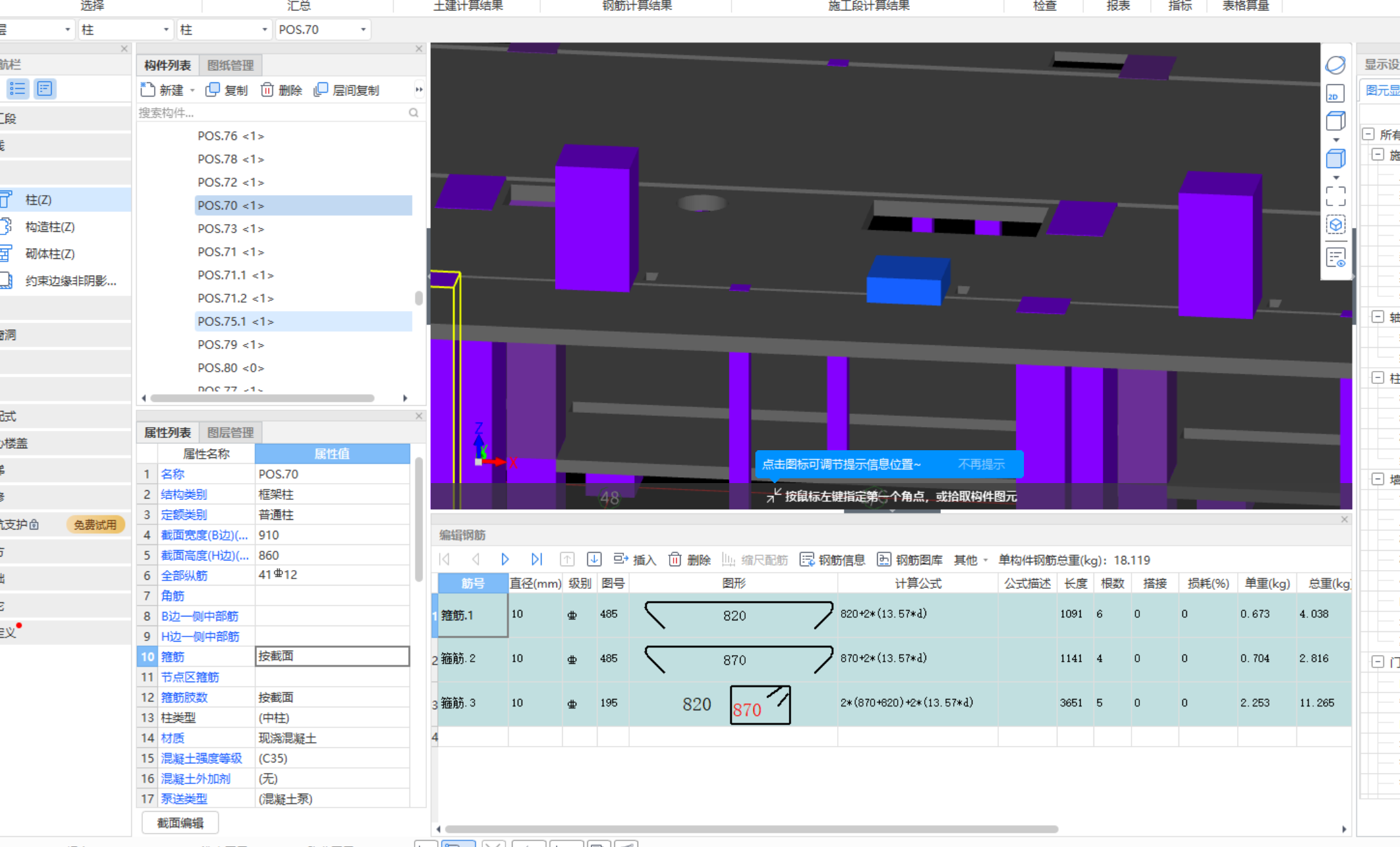Select POS.73 in component list
This screenshot has height=847, width=1400.
[x=303, y=229]
